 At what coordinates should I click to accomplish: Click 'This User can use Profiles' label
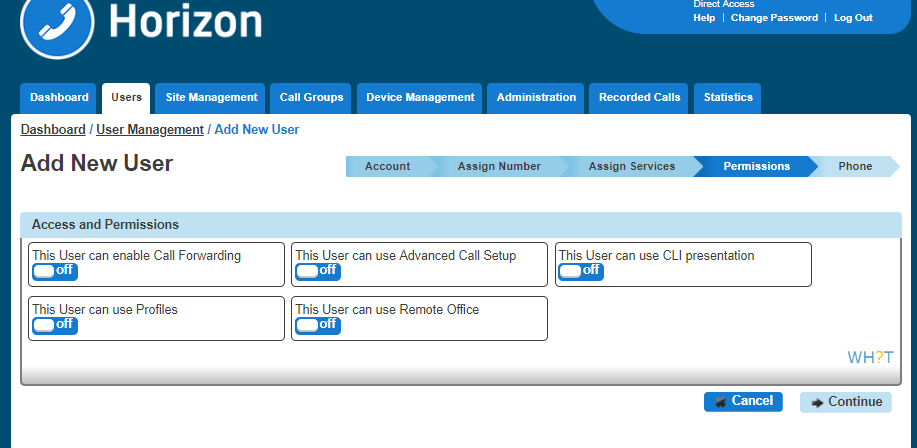(x=105, y=309)
